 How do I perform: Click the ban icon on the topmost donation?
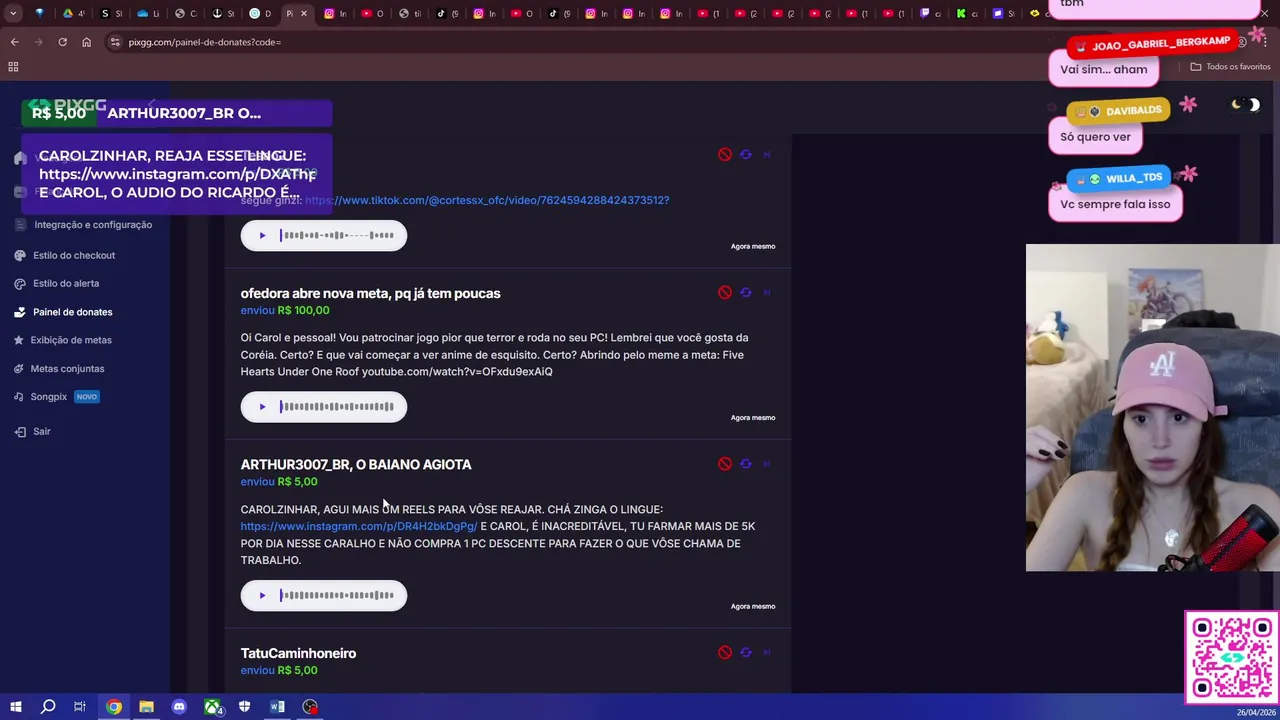pyautogui.click(x=724, y=154)
